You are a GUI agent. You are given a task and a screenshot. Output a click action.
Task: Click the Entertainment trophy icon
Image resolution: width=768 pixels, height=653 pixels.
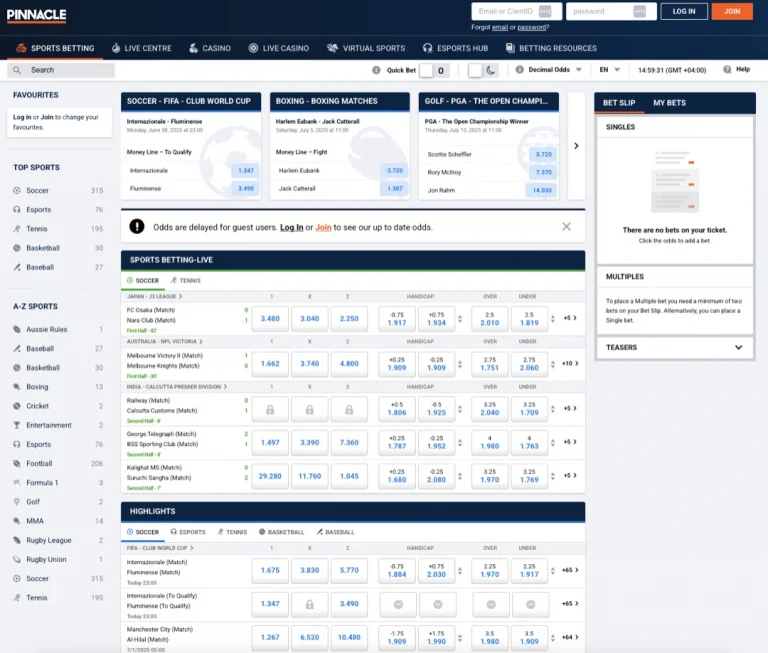pos(17,425)
